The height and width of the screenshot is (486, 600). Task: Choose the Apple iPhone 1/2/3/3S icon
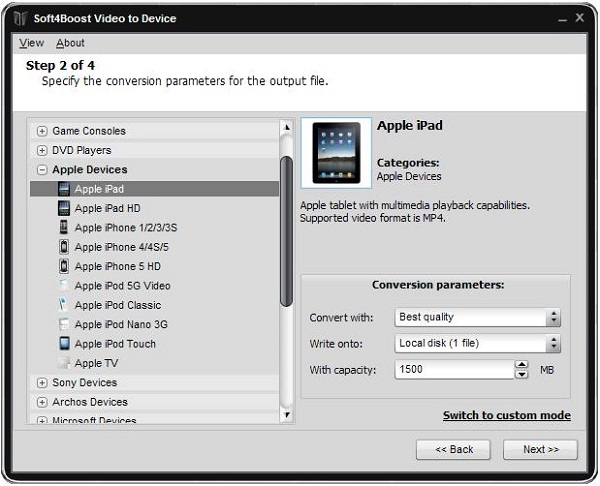[65, 227]
